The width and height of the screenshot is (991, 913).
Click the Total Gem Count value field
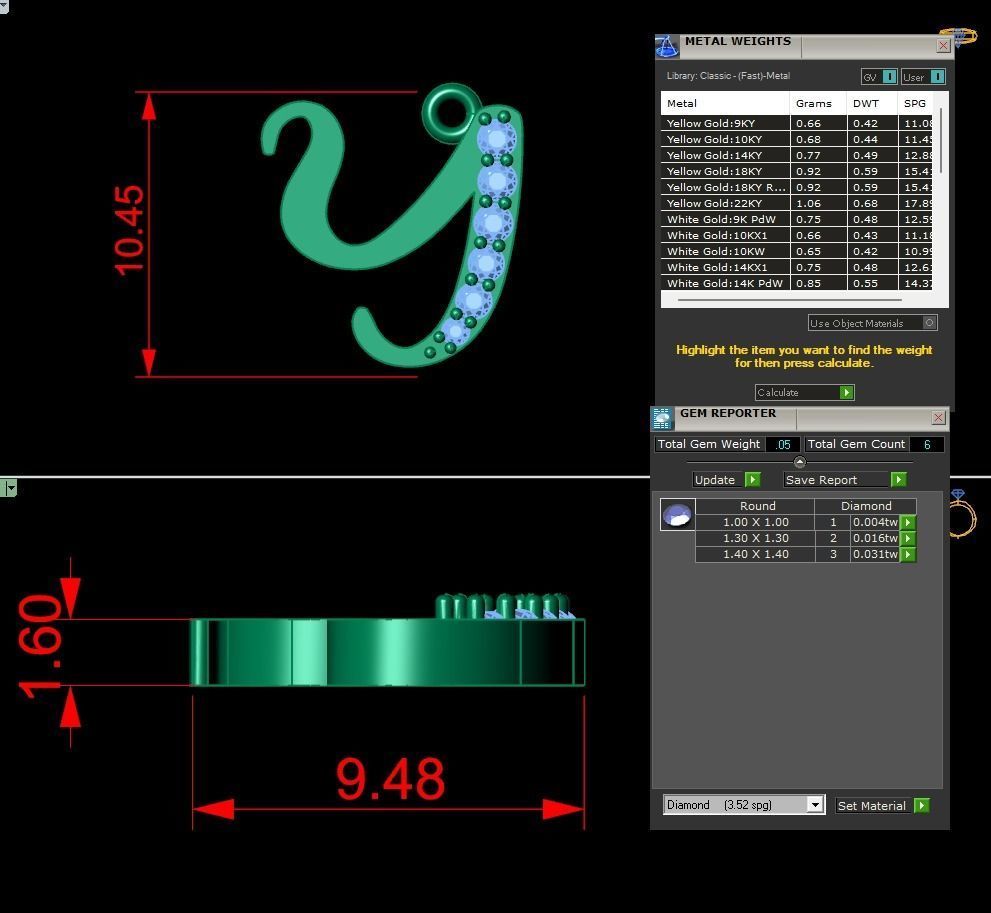[x=927, y=444]
